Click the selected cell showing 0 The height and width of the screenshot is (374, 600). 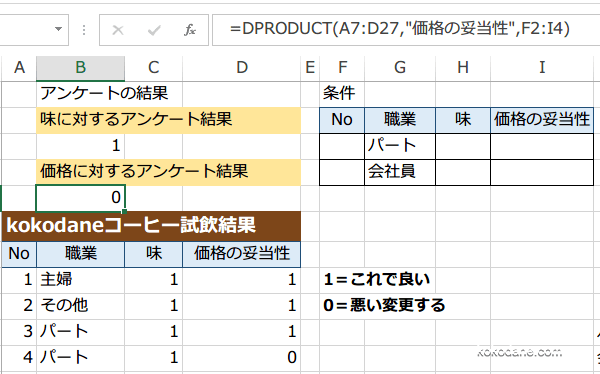[x=80, y=198]
